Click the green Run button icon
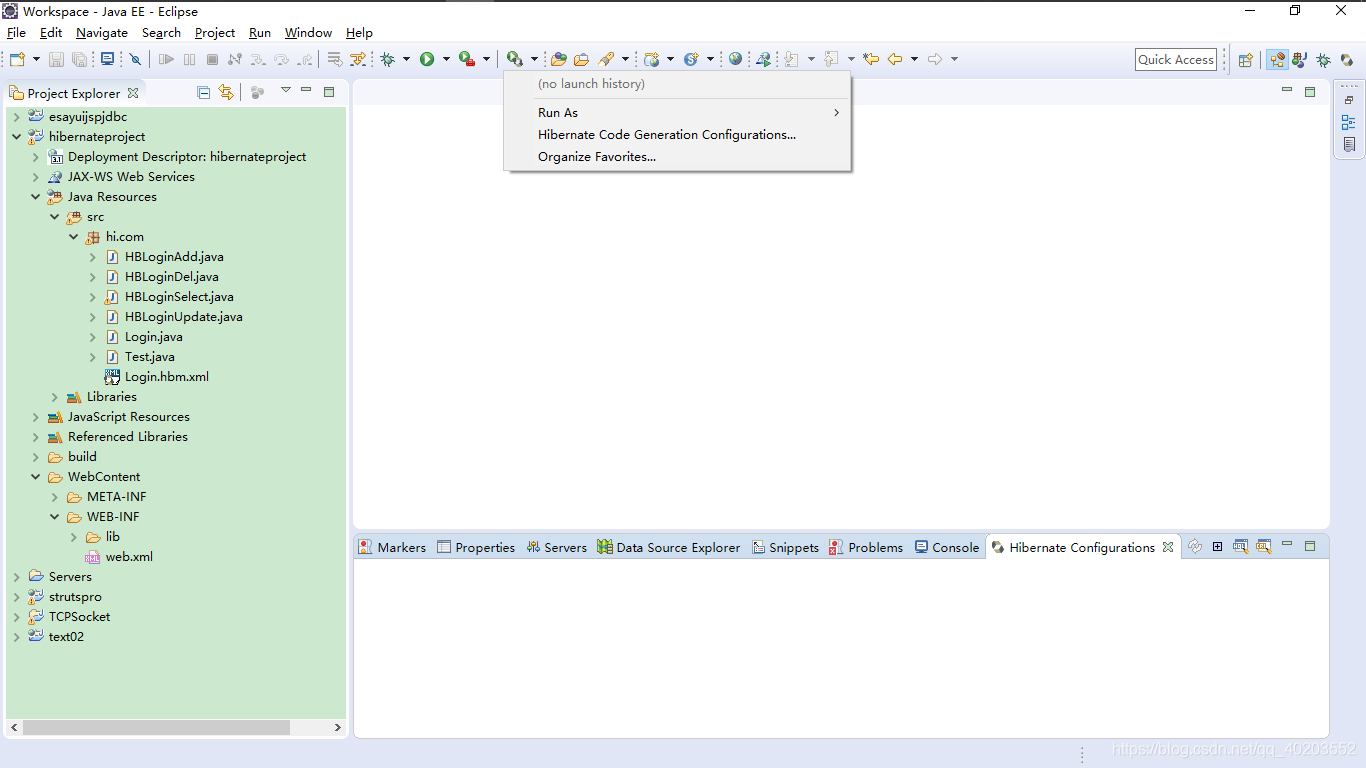The width and height of the screenshot is (1366, 768). point(427,60)
